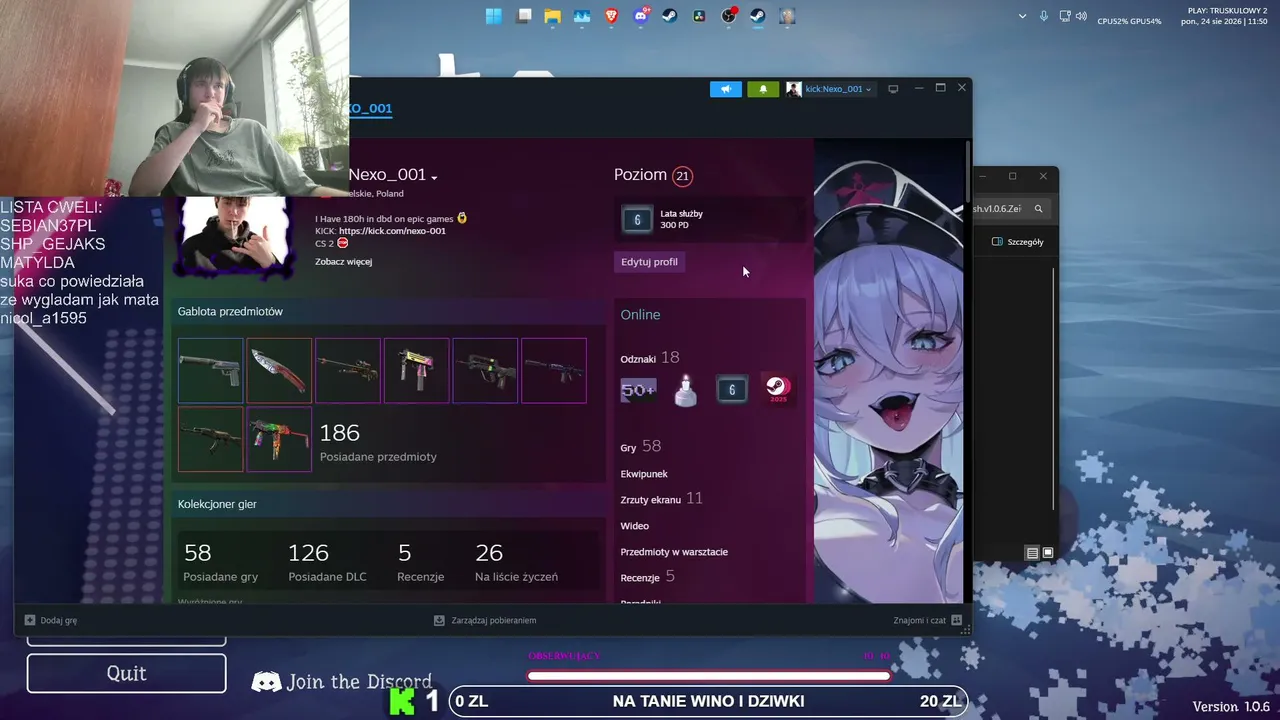This screenshot has height=720, width=1280.
Task: Open Zarządzaj pobieraniem downloads manager
Action: (485, 620)
